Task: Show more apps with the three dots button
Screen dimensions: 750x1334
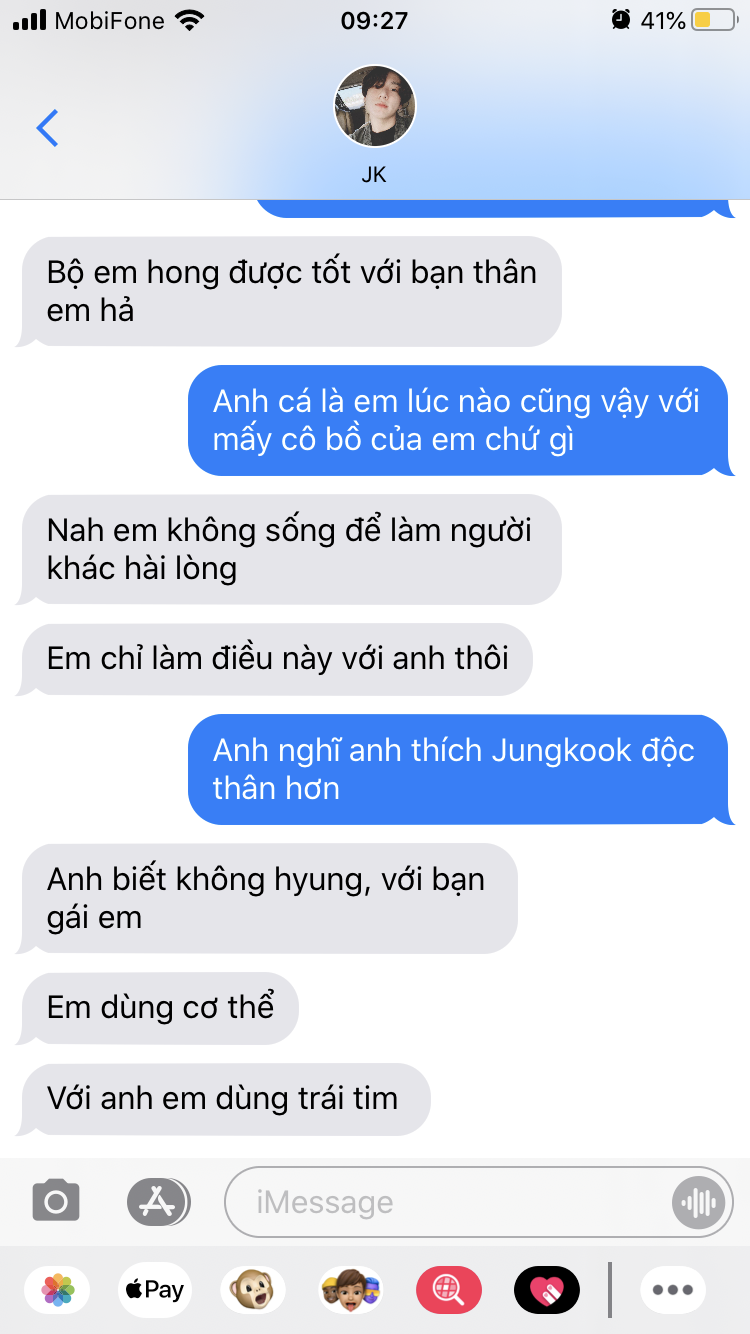Action: click(673, 1290)
